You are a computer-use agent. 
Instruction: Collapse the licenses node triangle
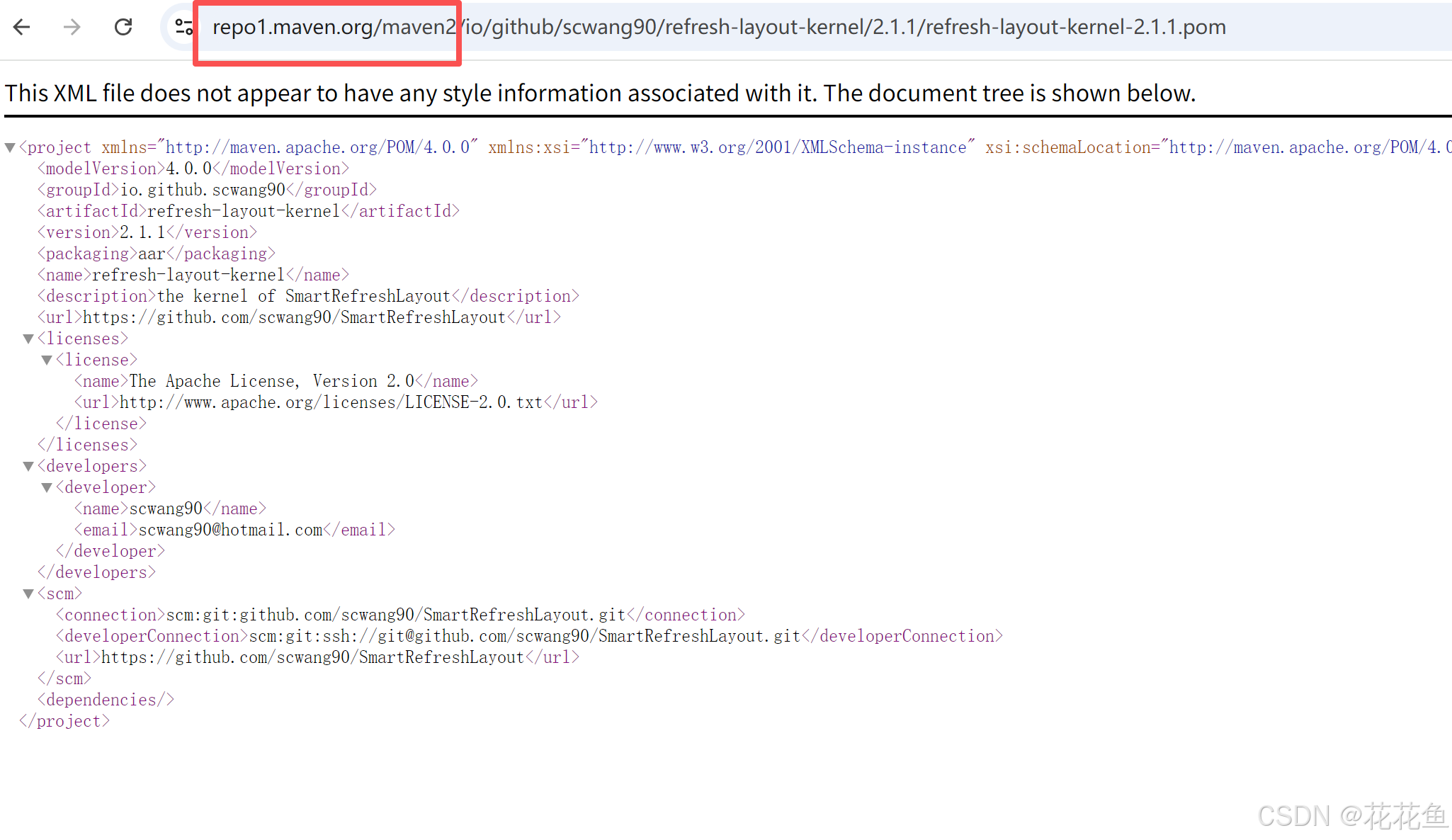coord(28,339)
